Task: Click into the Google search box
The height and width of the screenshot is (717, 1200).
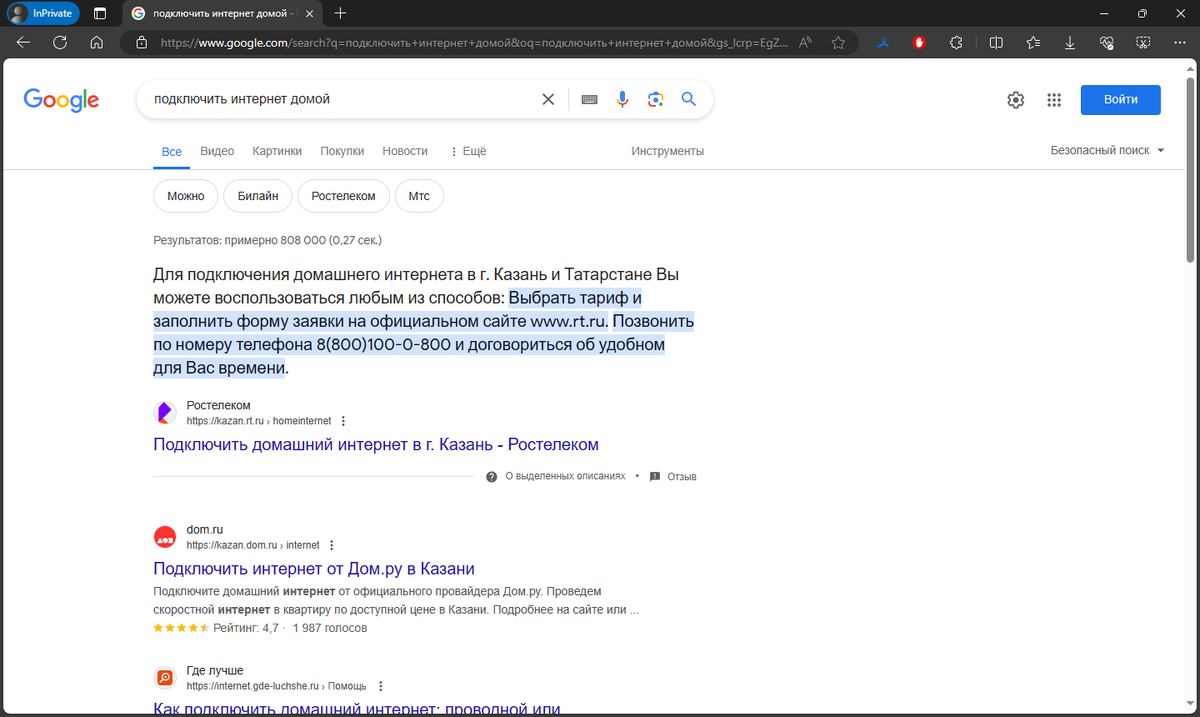Action: [340, 99]
